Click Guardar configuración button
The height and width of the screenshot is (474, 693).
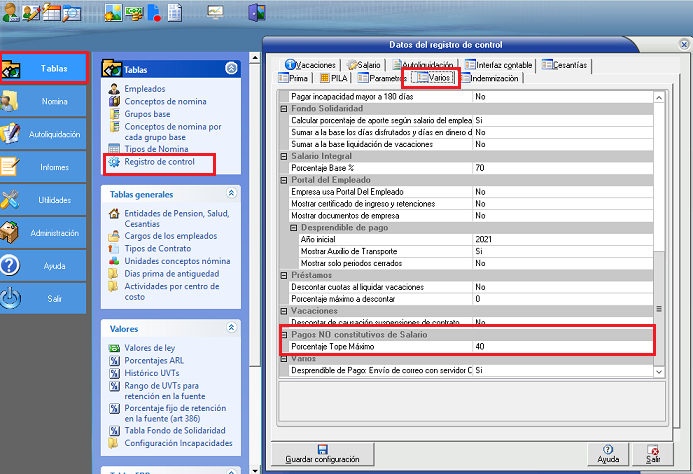click(322, 453)
